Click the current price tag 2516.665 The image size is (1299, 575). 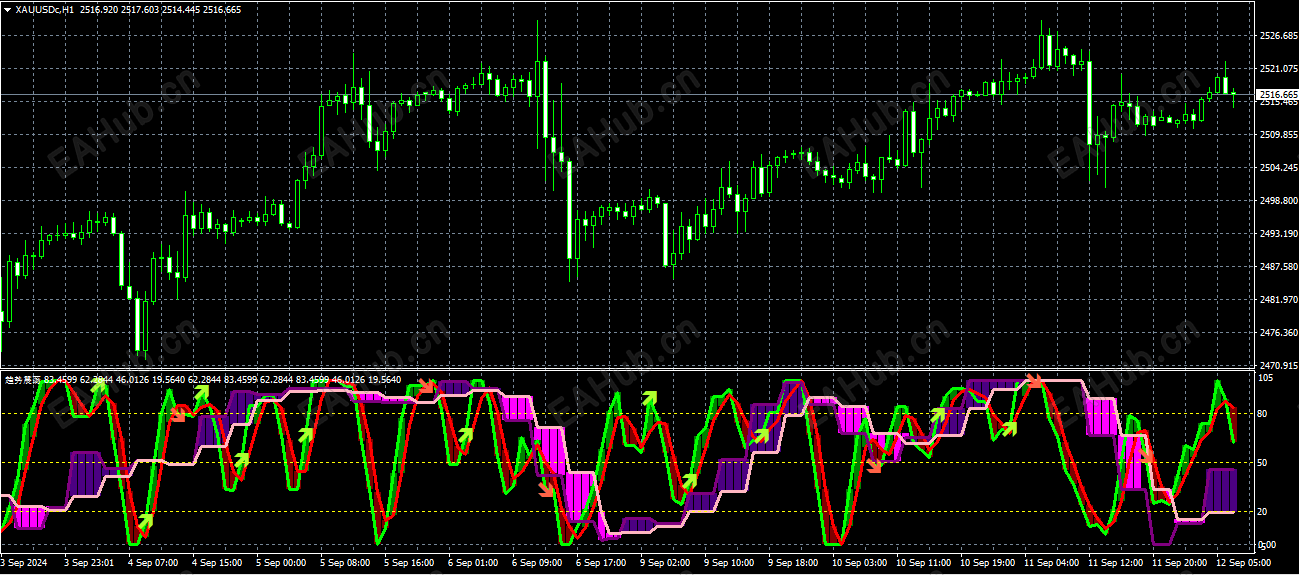click(1277, 94)
